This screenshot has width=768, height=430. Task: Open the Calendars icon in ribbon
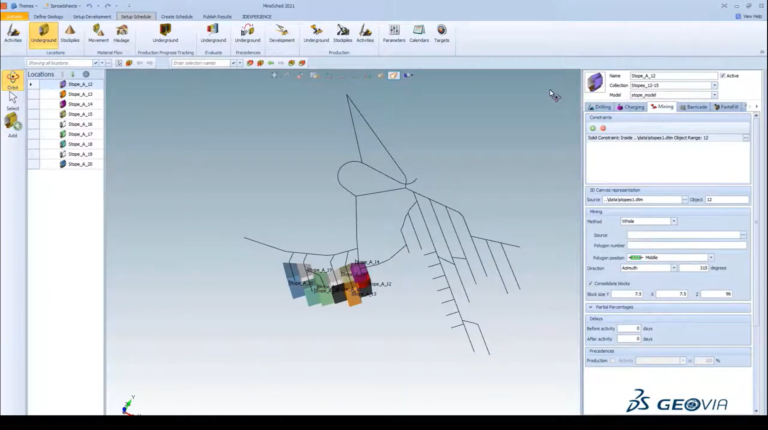pos(419,34)
